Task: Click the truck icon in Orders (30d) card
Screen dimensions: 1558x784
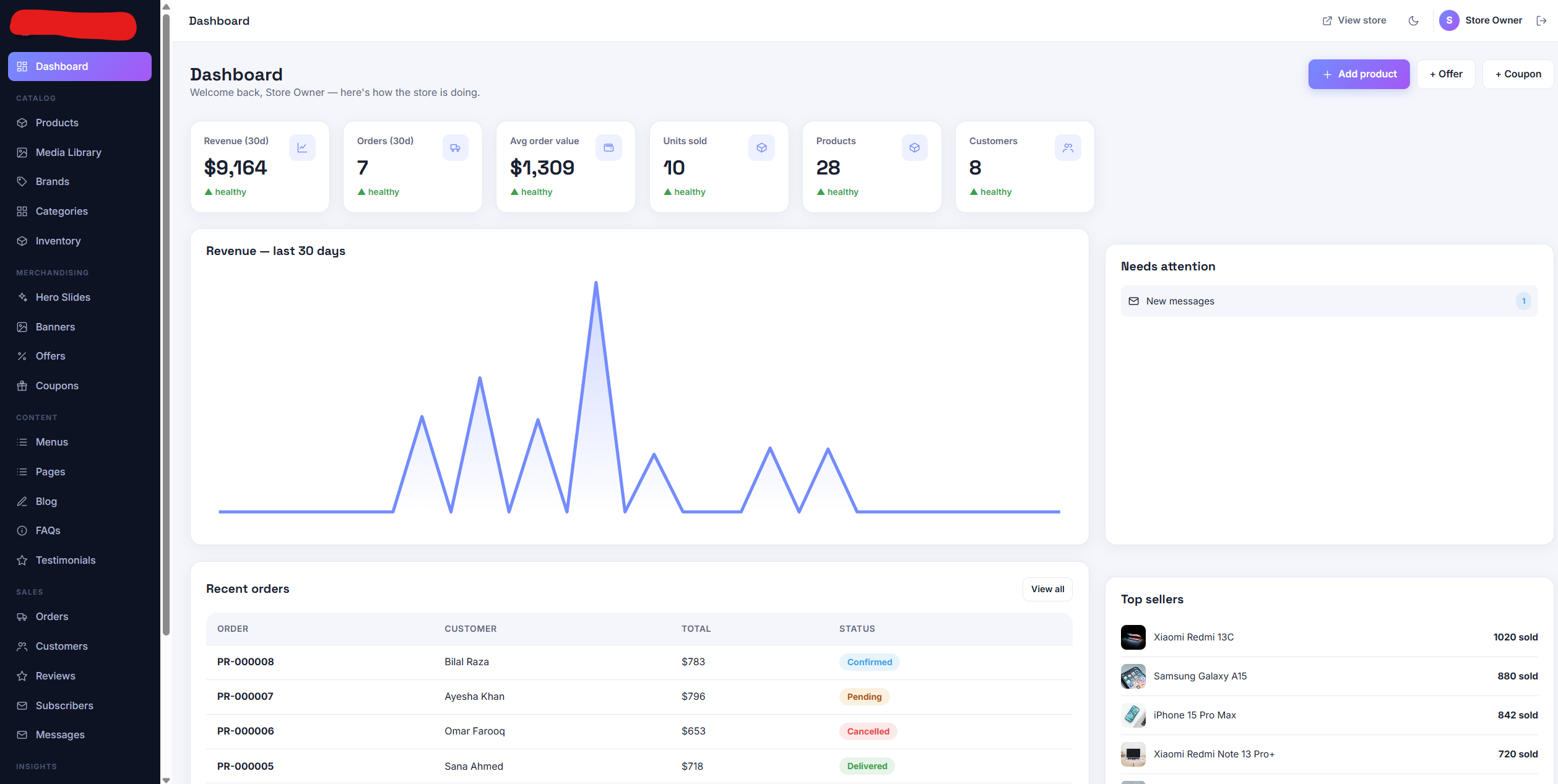Action: (456, 148)
